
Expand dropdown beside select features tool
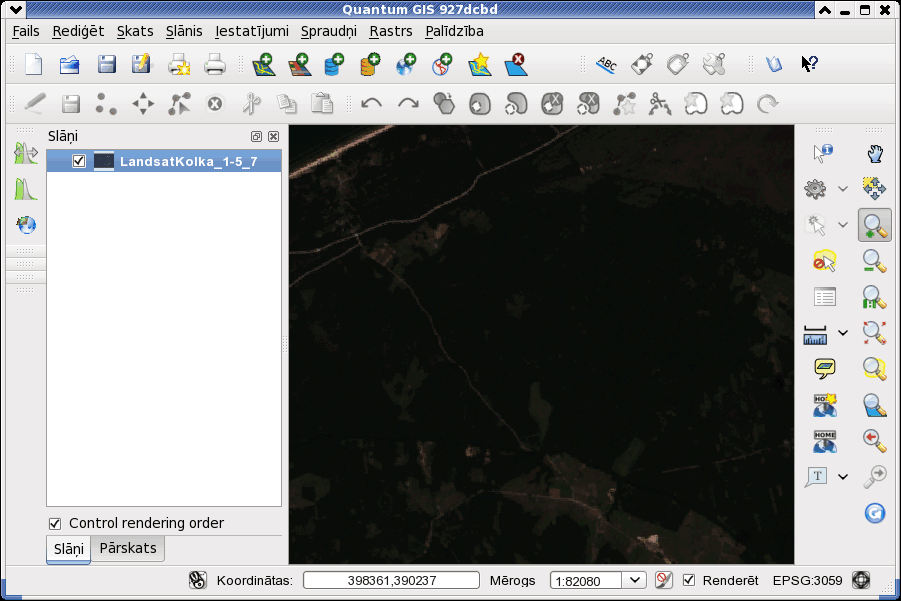pos(843,225)
